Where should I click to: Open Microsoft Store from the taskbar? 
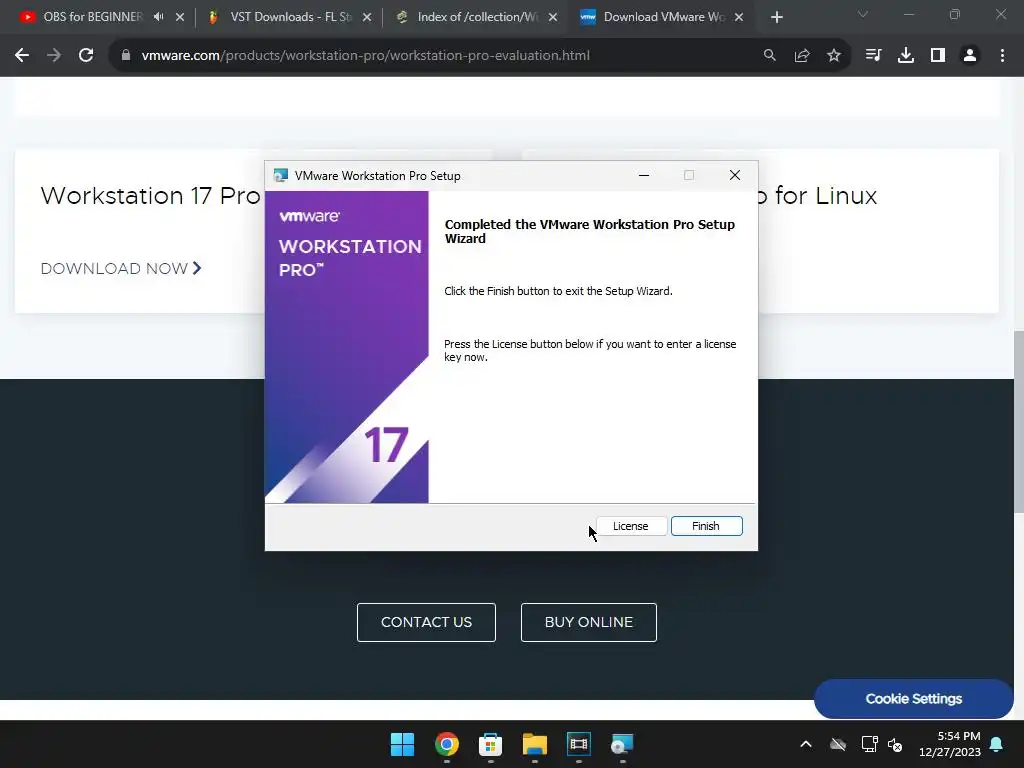(490, 744)
